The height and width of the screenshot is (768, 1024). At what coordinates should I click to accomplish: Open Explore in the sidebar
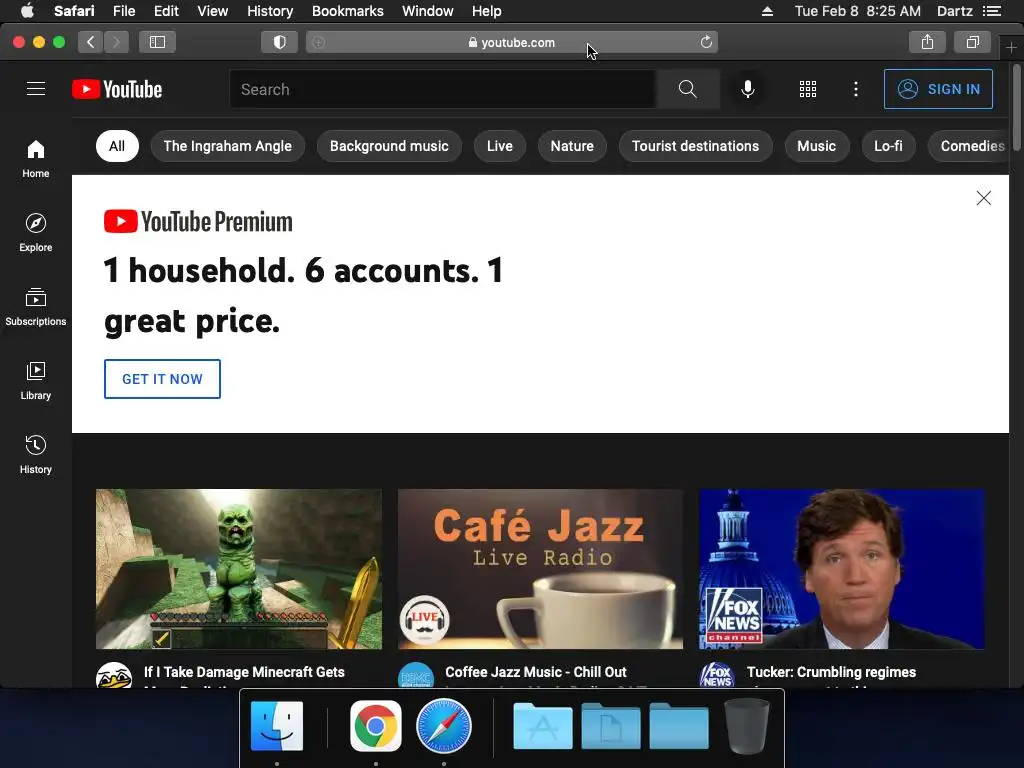coord(36,232)
